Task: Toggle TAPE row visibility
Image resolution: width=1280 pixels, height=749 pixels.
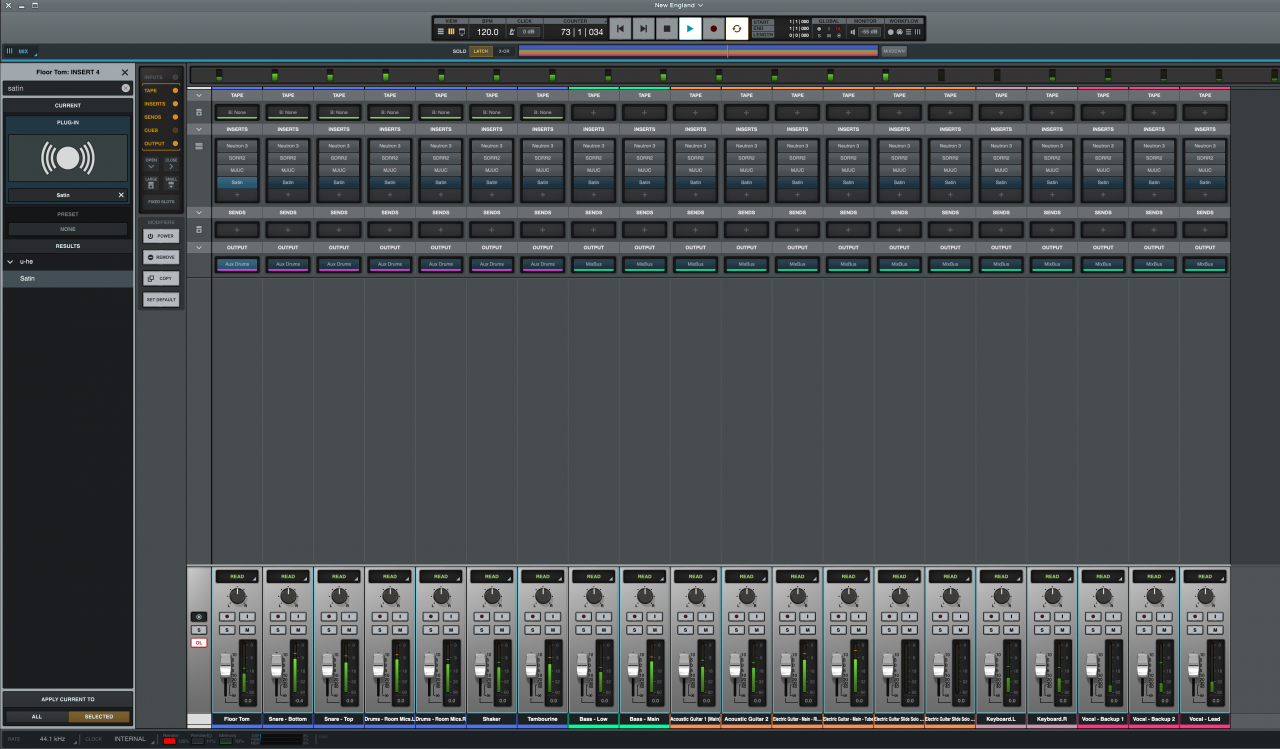Action: click(x=161, y=91)
